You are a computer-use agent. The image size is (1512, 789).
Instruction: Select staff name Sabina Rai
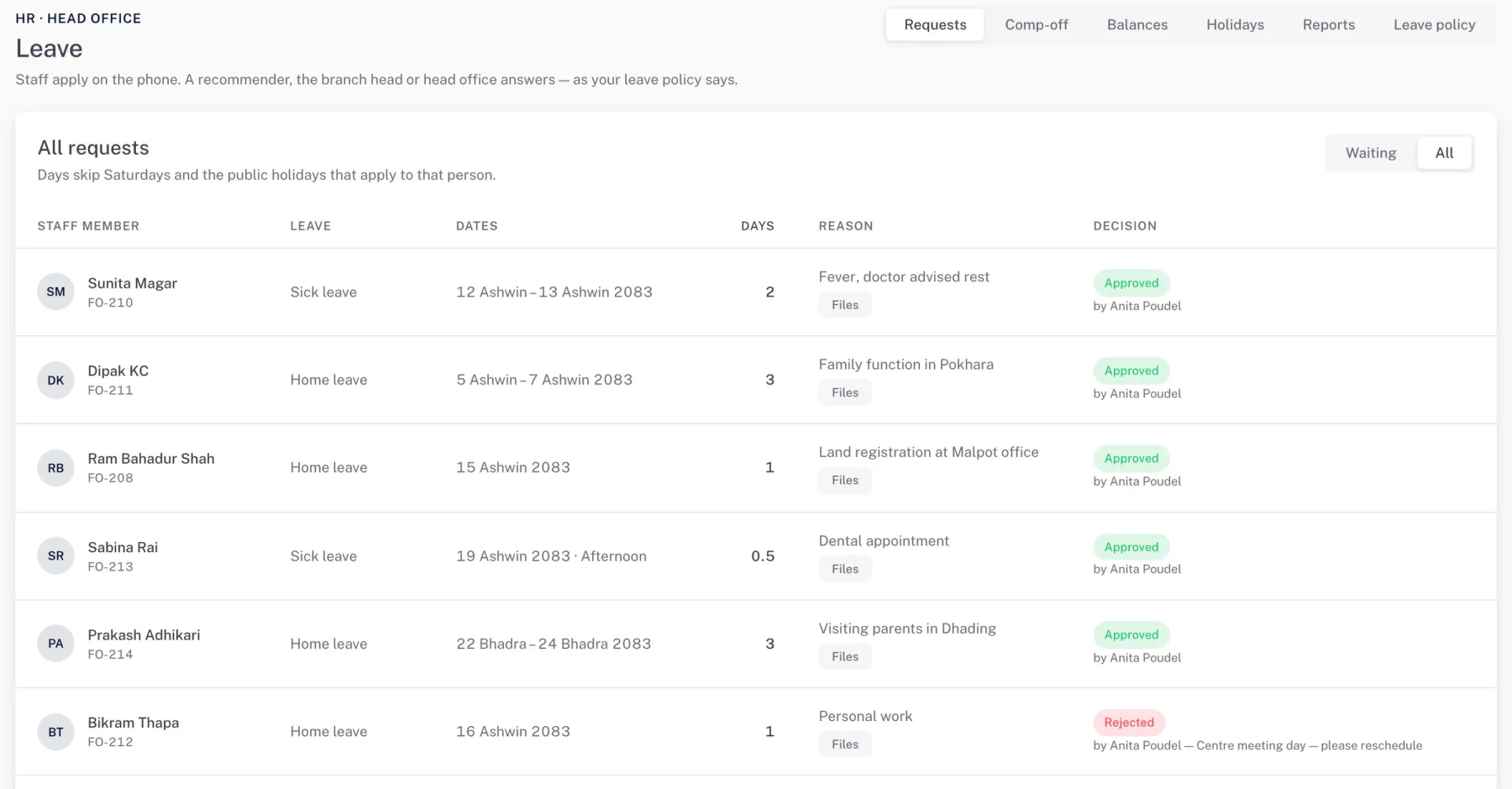pyautogui.click(x=123, y=547)
